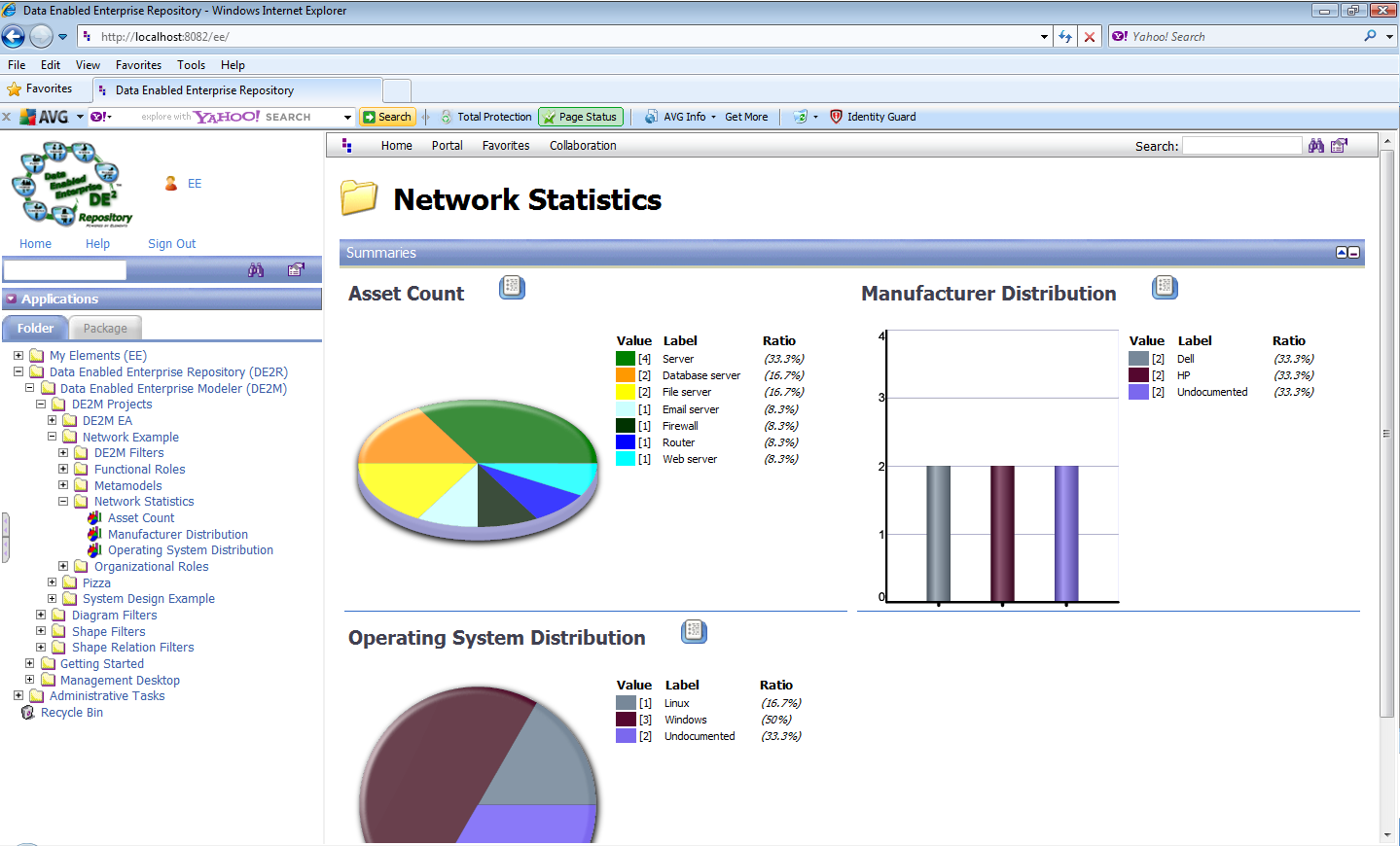The image size is (1400, 846).
Task: Click the Recycle Bin icon
Action: coord(28,713)
